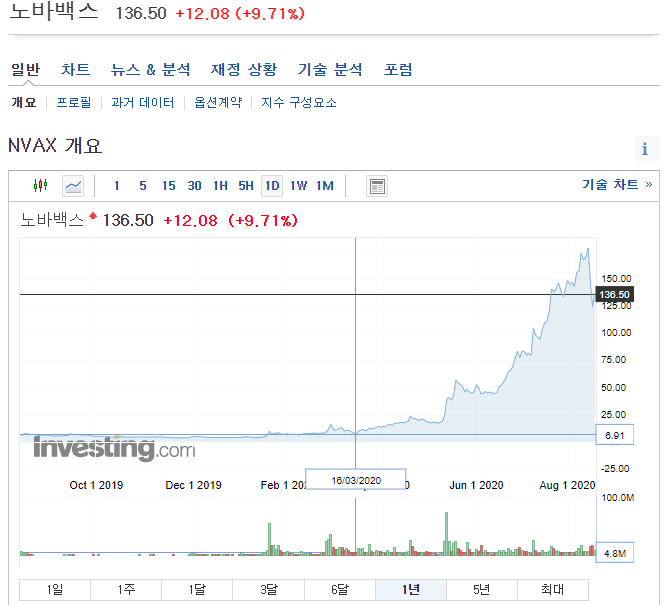The height and width of the screenshot is (605, 672).
Task: Click the 100.0M volume axis label
Action: coord(618,497)
